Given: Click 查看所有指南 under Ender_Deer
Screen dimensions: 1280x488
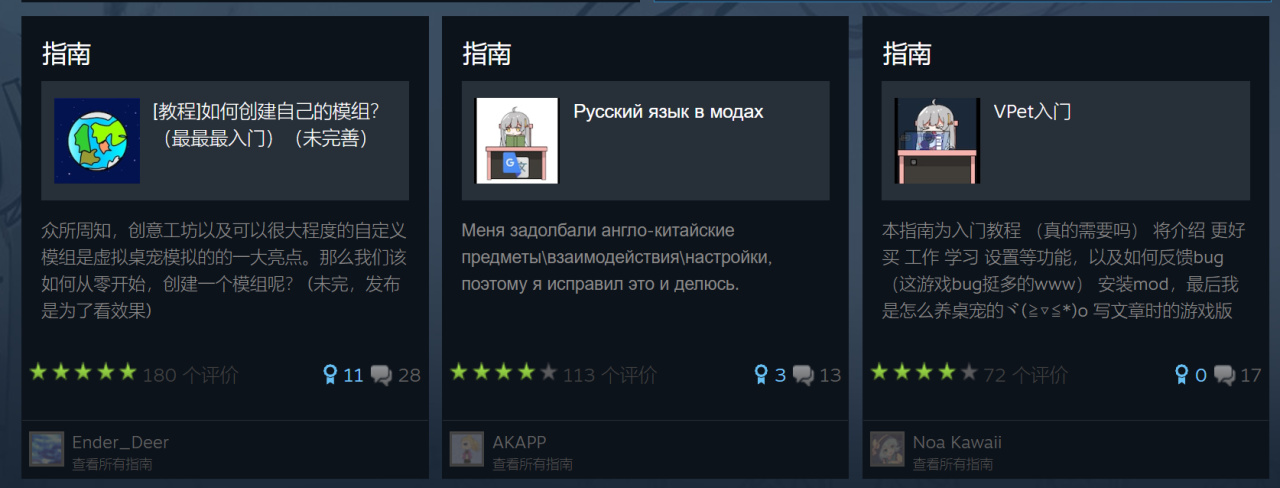Looking at the screenshot, I should click(112, 464).
